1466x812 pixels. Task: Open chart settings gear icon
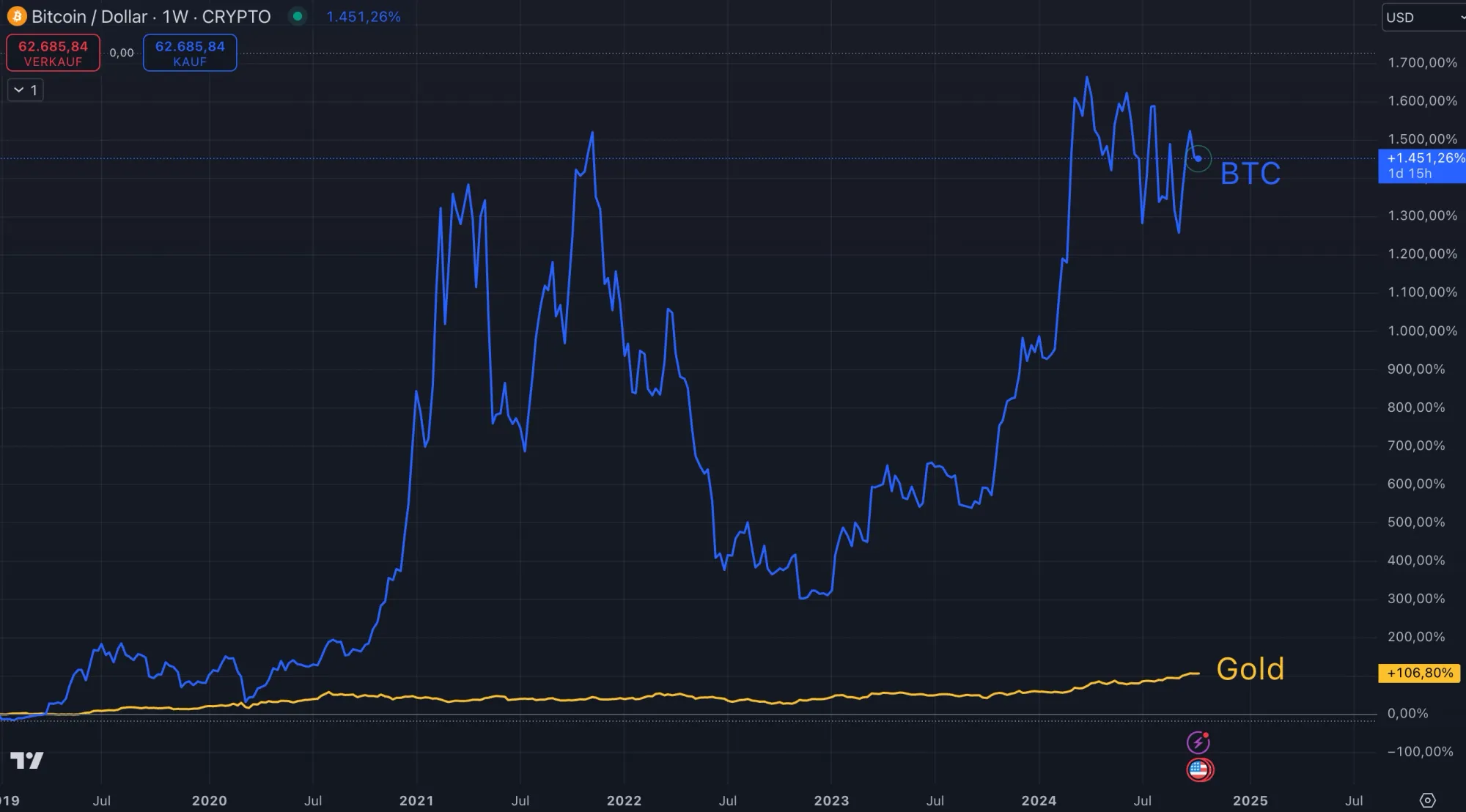[x=1427, y=800]
